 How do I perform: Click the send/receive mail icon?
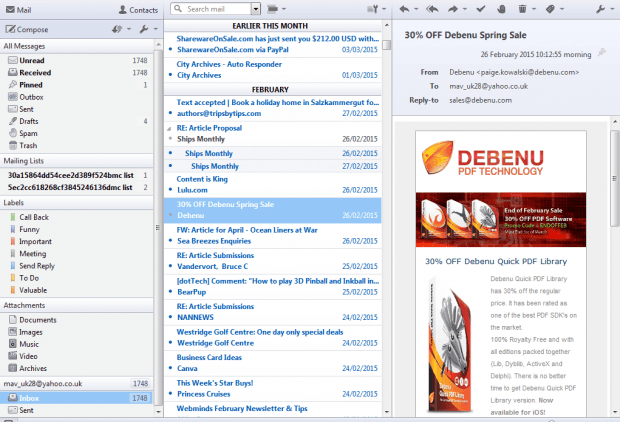pyautogui.click(x=116, y=30)
